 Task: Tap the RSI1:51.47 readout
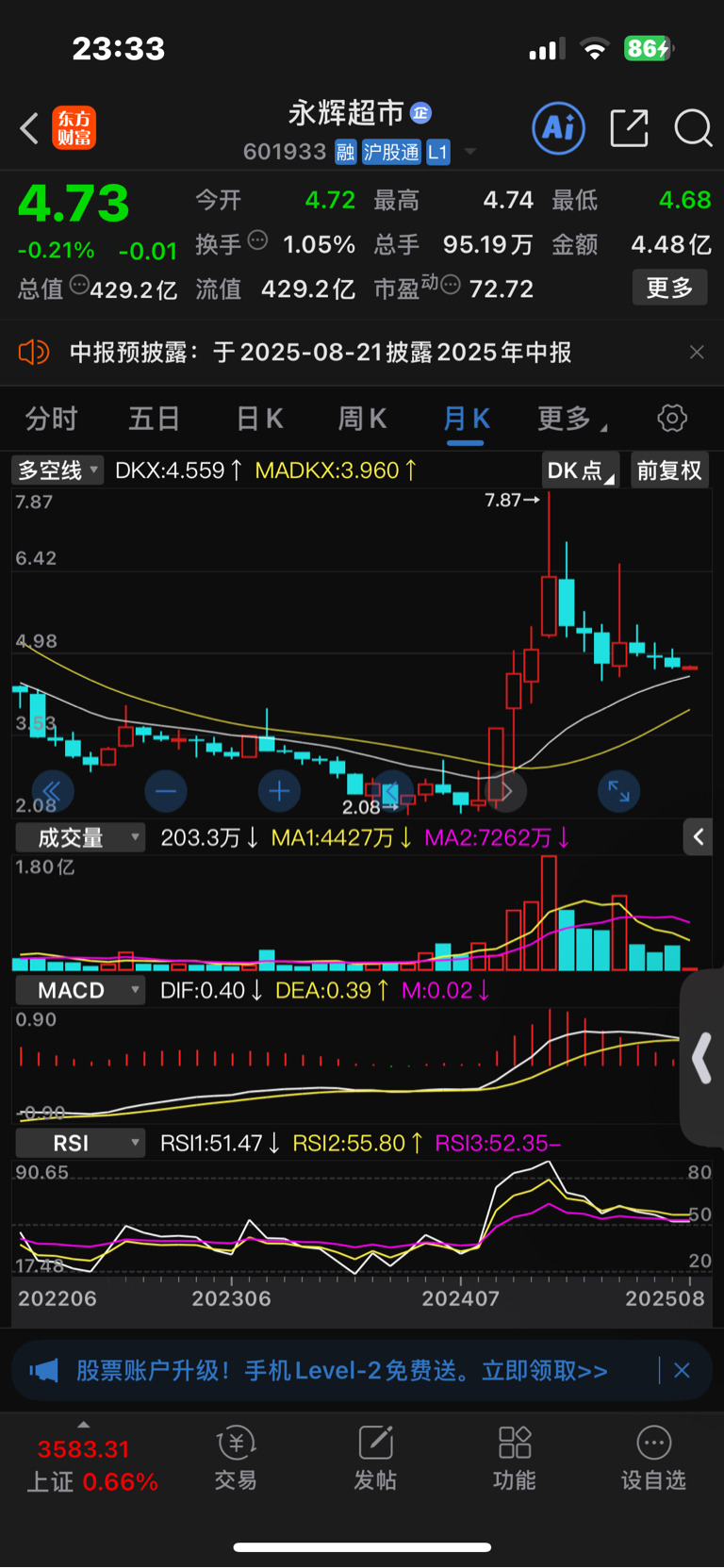(221, 1143)
